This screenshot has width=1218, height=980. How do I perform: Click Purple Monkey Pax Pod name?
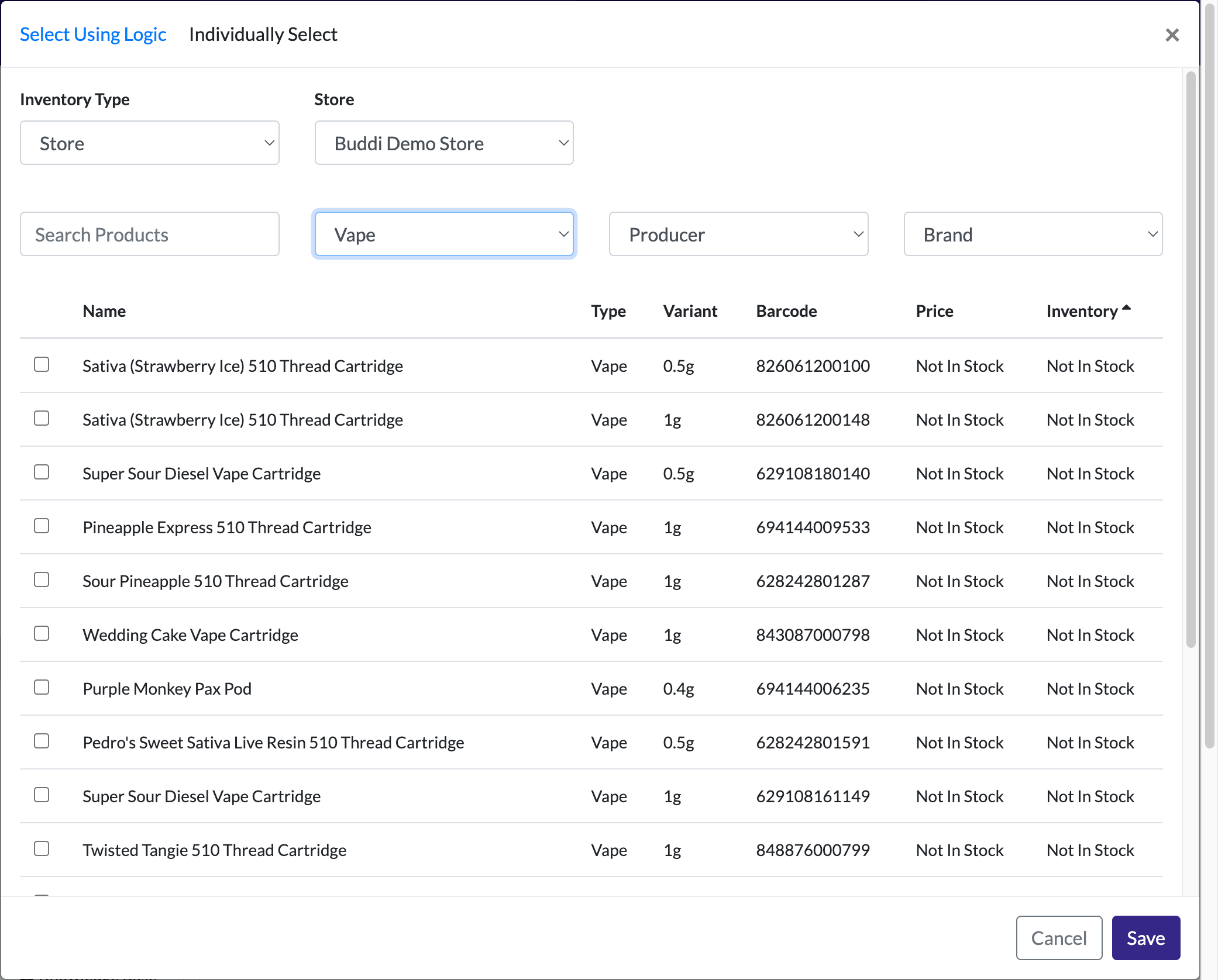[167, 689]
